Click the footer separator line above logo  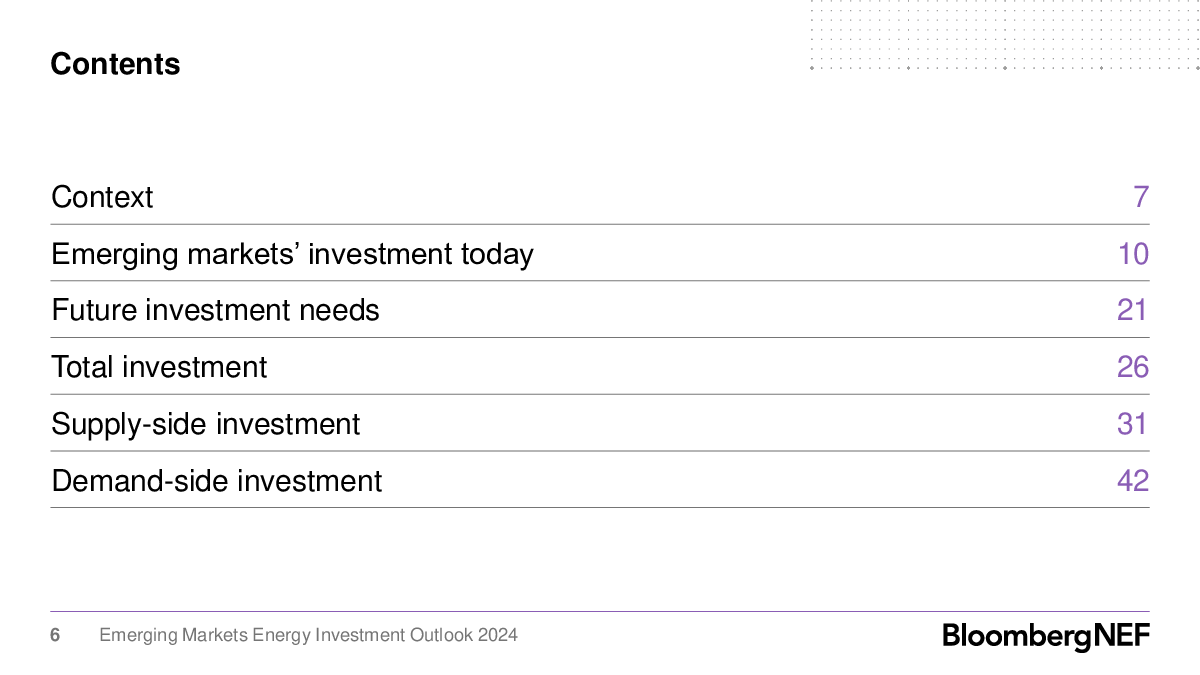coord(600,611)
